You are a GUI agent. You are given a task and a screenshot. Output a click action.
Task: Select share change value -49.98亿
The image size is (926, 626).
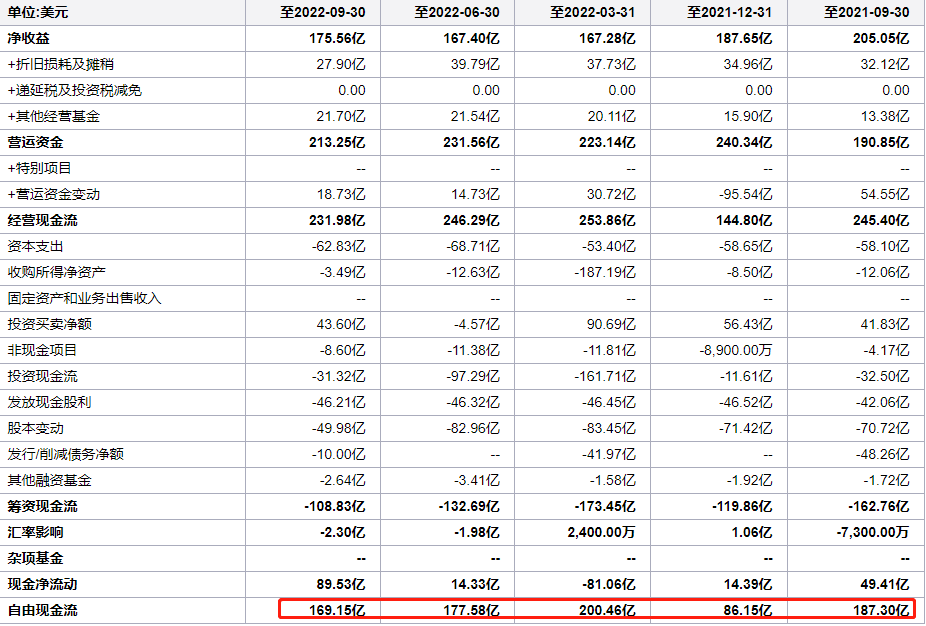pyautogui.click(x=339, y=428)
